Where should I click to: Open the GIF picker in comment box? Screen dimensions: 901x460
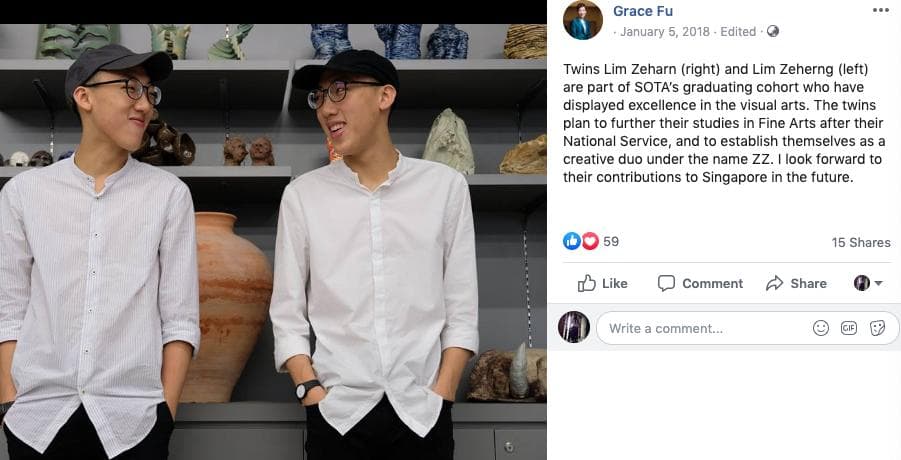(x=849, y=328)
